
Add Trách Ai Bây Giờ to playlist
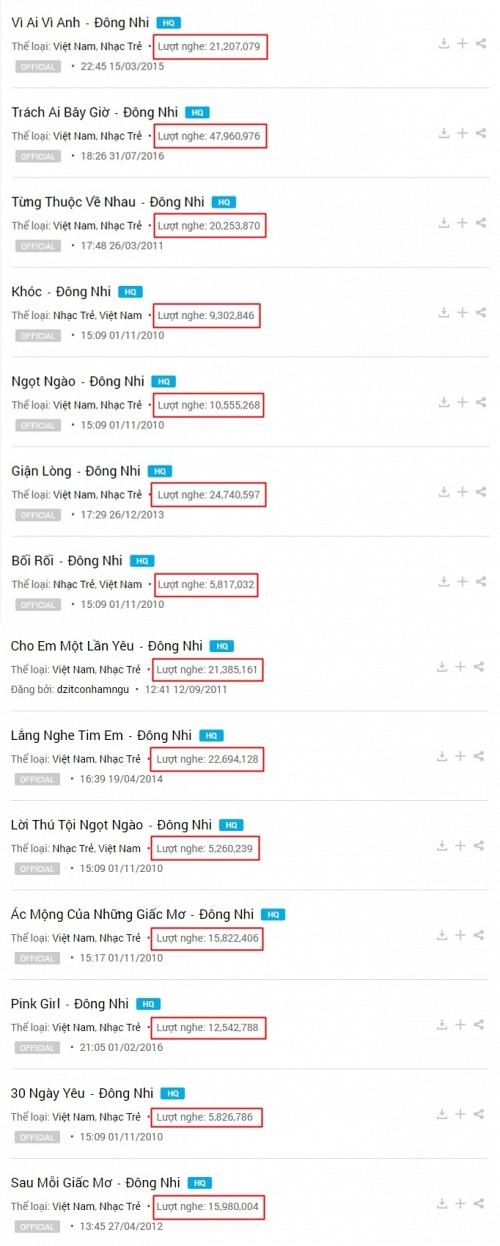coord(462,133)
